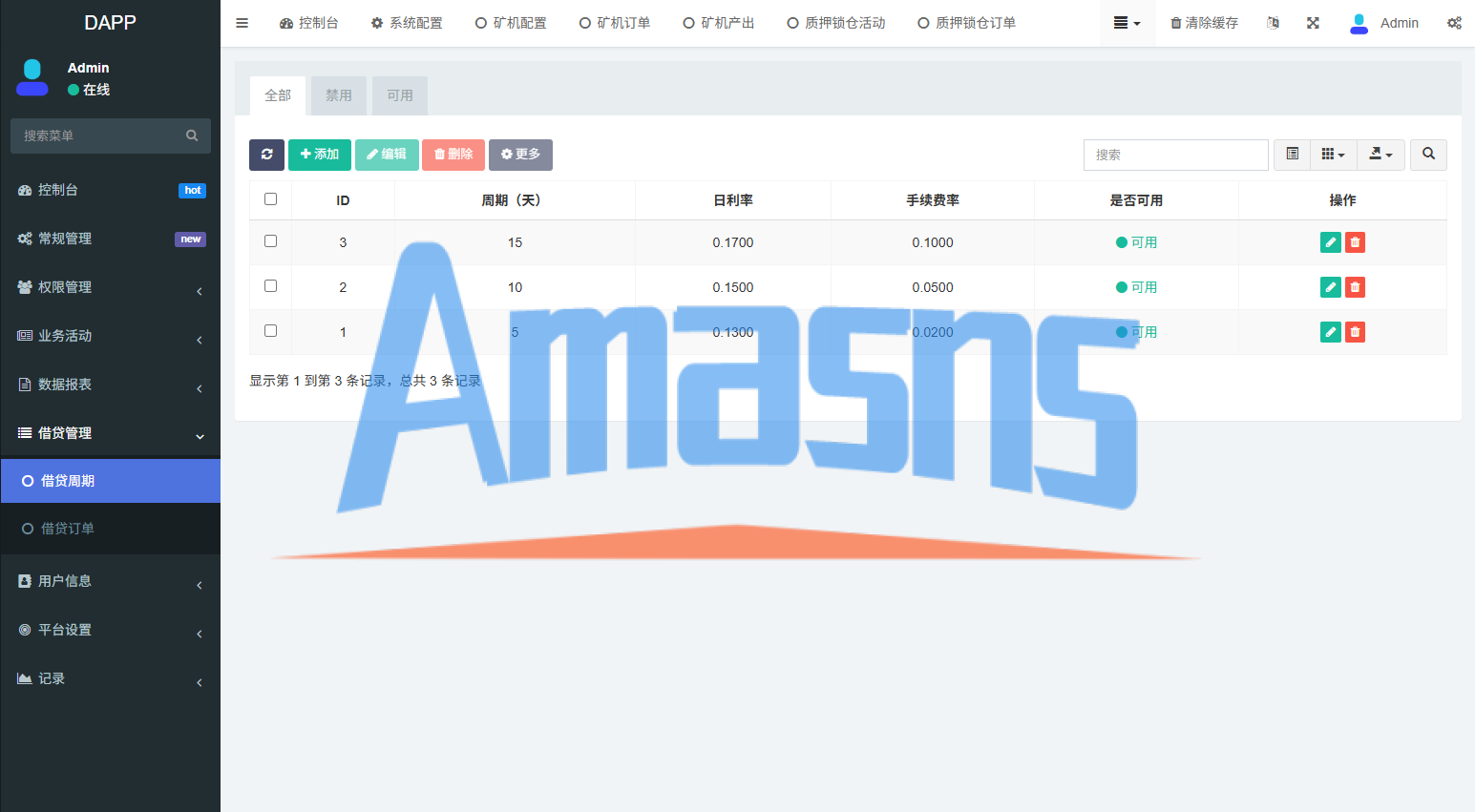Open the 质押锁仓活动 navigation link
The width and height of the screenshot is (1475, 812).
(836, 23)
